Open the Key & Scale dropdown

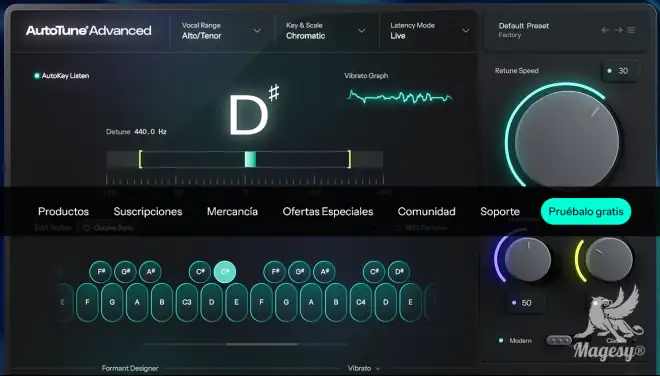[326, 31]
